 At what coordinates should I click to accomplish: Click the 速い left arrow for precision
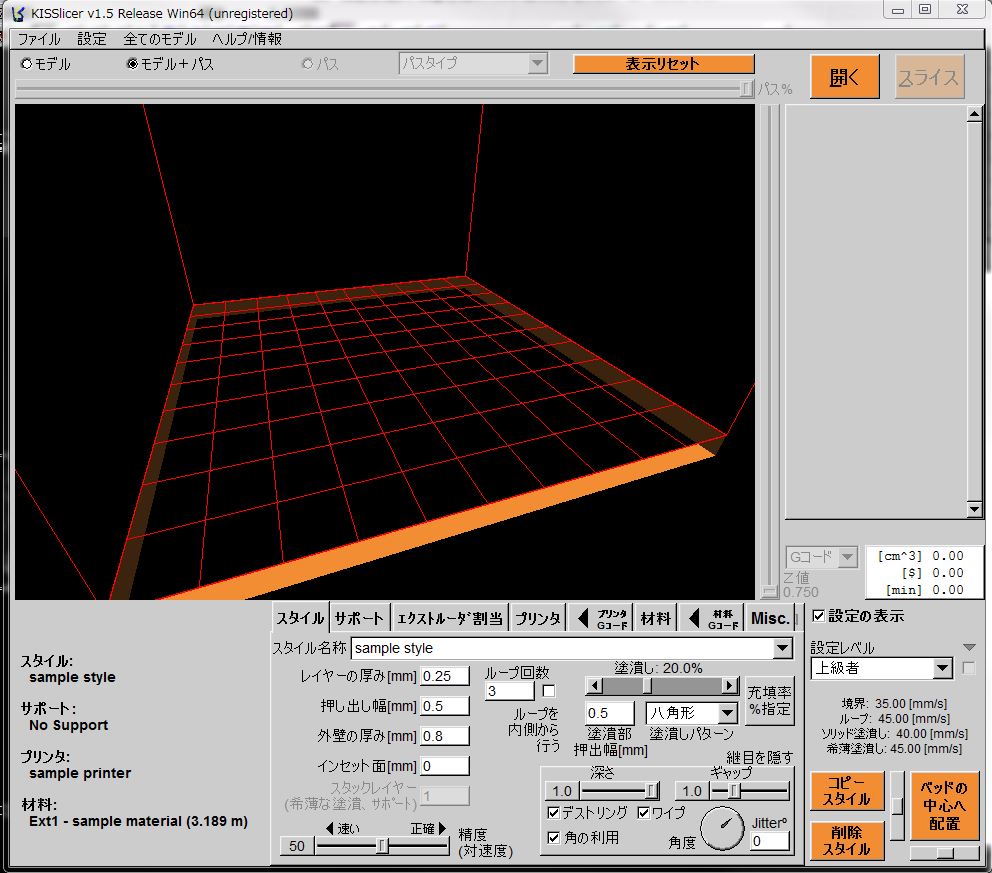pyautogui.click(x=329, y=828)
